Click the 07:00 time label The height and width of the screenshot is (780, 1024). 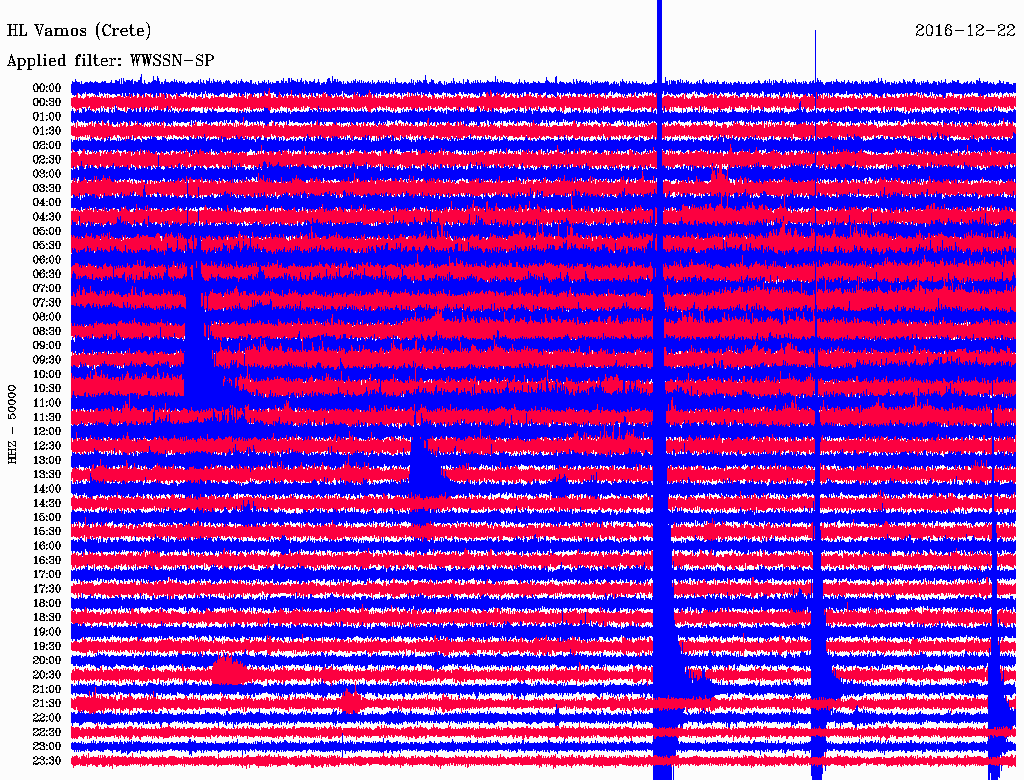[x=47, y=288]
